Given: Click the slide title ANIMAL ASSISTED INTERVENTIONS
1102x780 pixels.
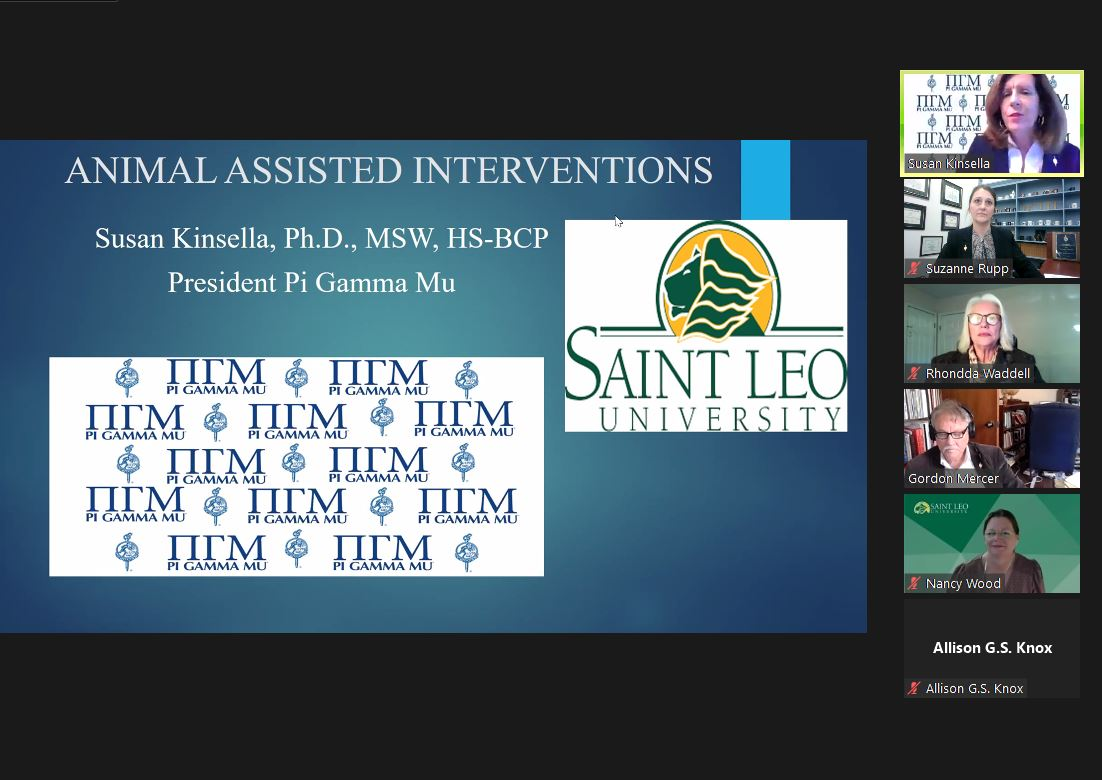Looking at the screenshot, I should [388, 170].
